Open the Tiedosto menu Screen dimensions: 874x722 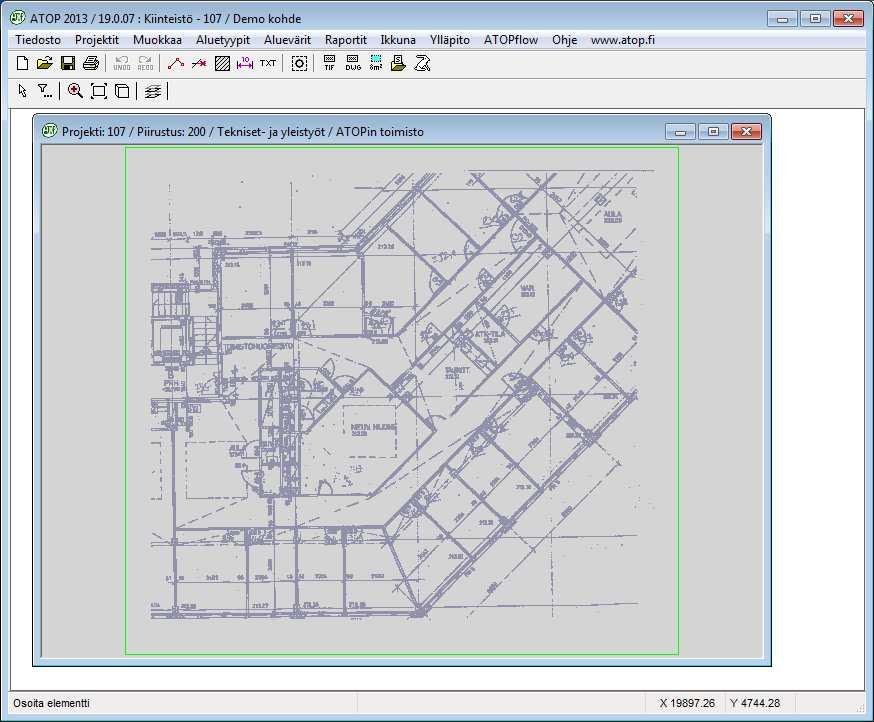tap(38, 40)
